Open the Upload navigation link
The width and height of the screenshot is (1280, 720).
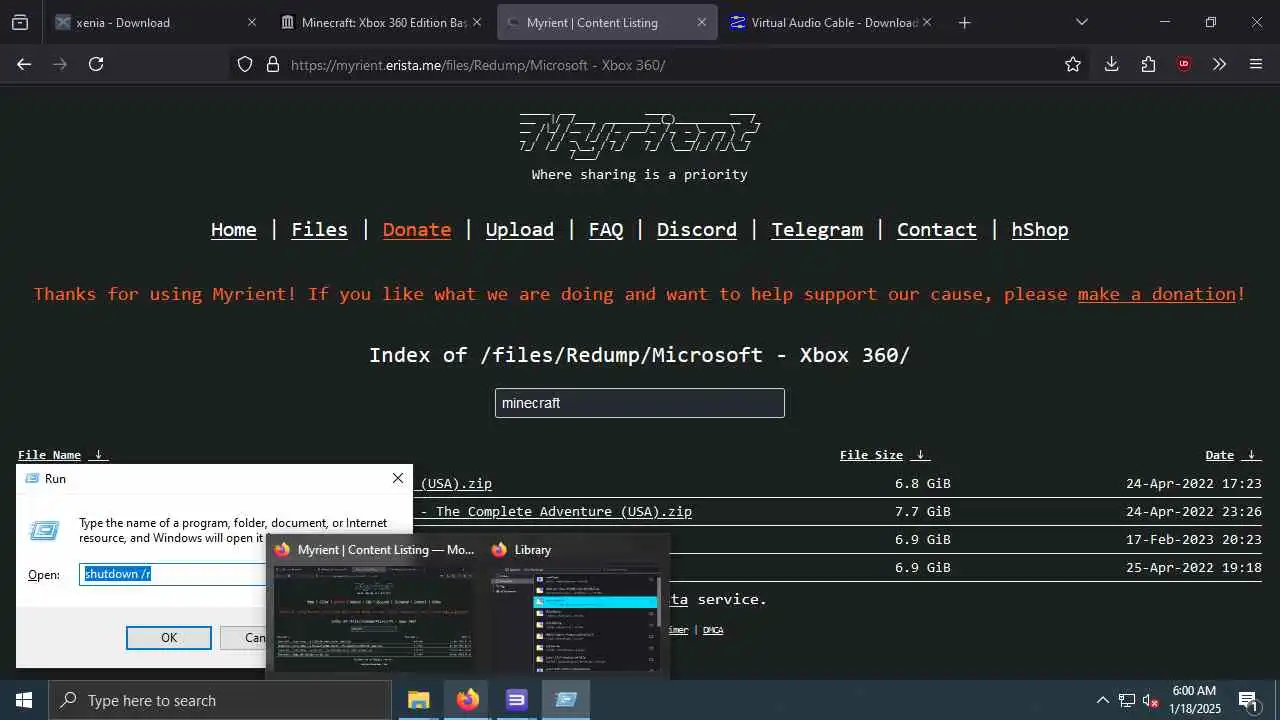(x=520, y=229)
